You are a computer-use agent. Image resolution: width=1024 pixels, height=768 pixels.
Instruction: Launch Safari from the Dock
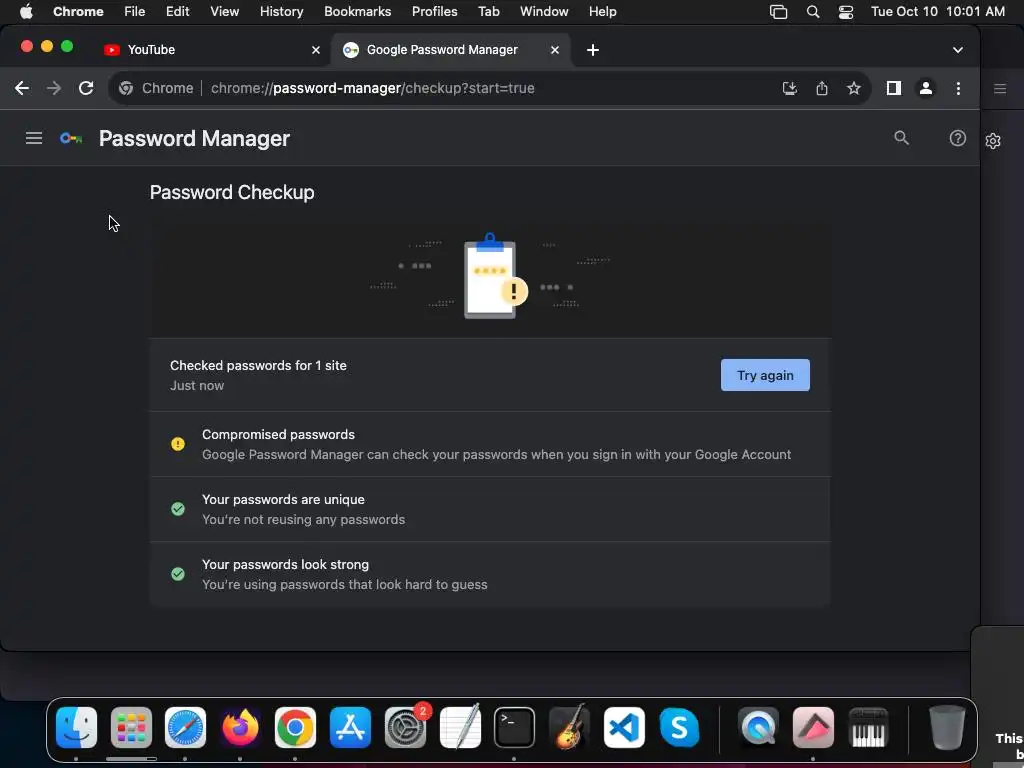[185, 727]
